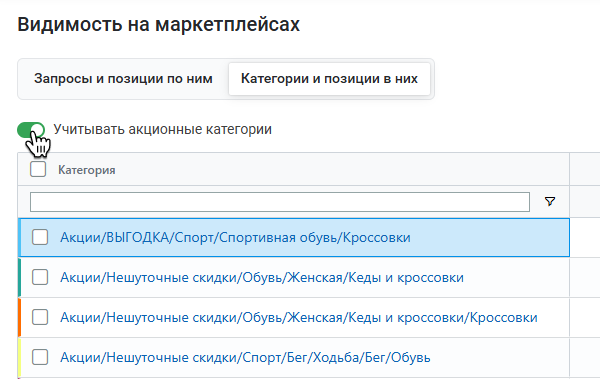
Task: Click the yellow color marker on fourth row
Action: pos(20,358)
